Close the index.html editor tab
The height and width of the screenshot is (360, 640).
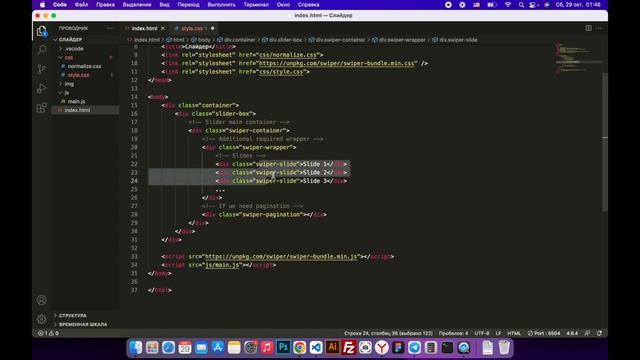point(163,28)
